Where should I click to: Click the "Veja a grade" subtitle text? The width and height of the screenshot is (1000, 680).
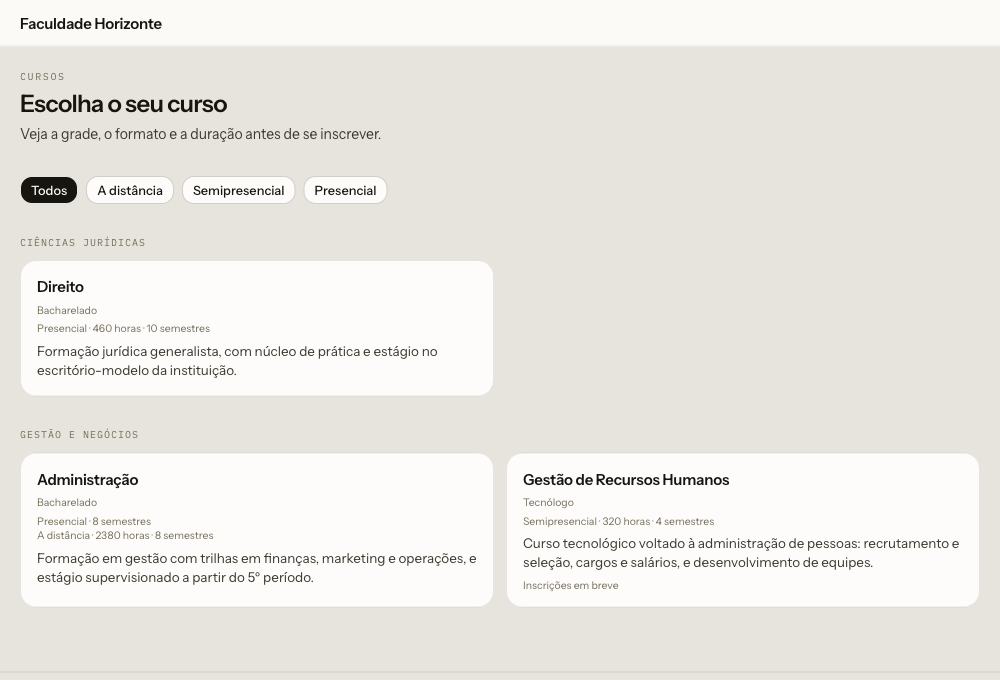coord(201,134)
